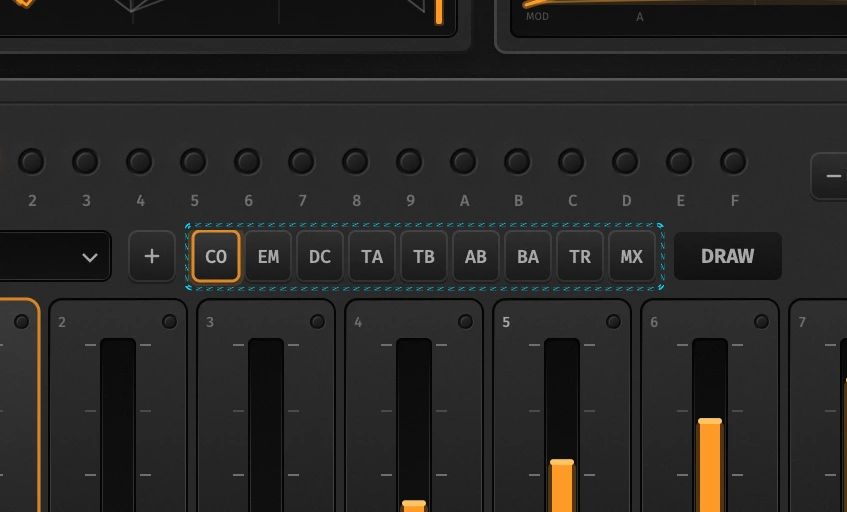Select the AB mode button

[476, 257]
